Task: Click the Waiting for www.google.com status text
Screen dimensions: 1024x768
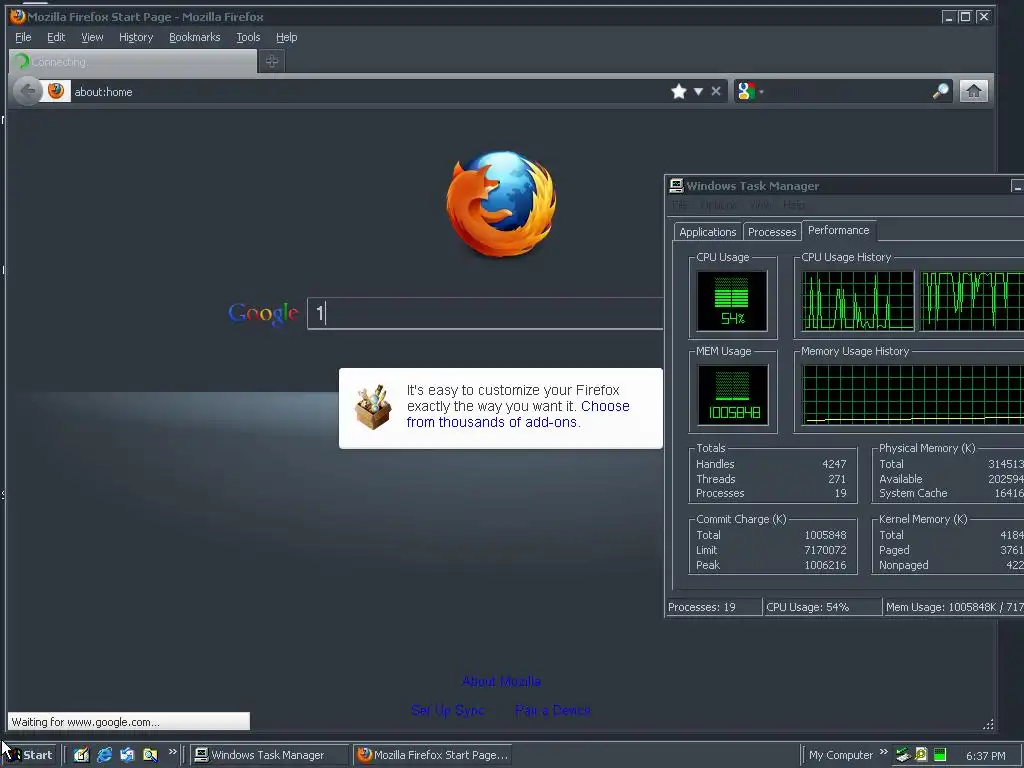Action: point(86,722)
